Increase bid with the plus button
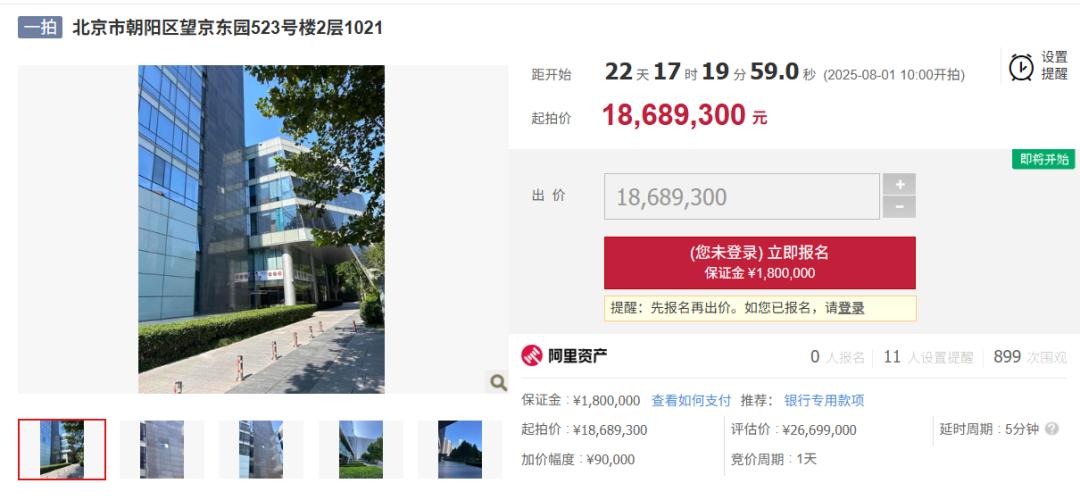Viewport: 1080px width, 500px height. click(900, 185)
